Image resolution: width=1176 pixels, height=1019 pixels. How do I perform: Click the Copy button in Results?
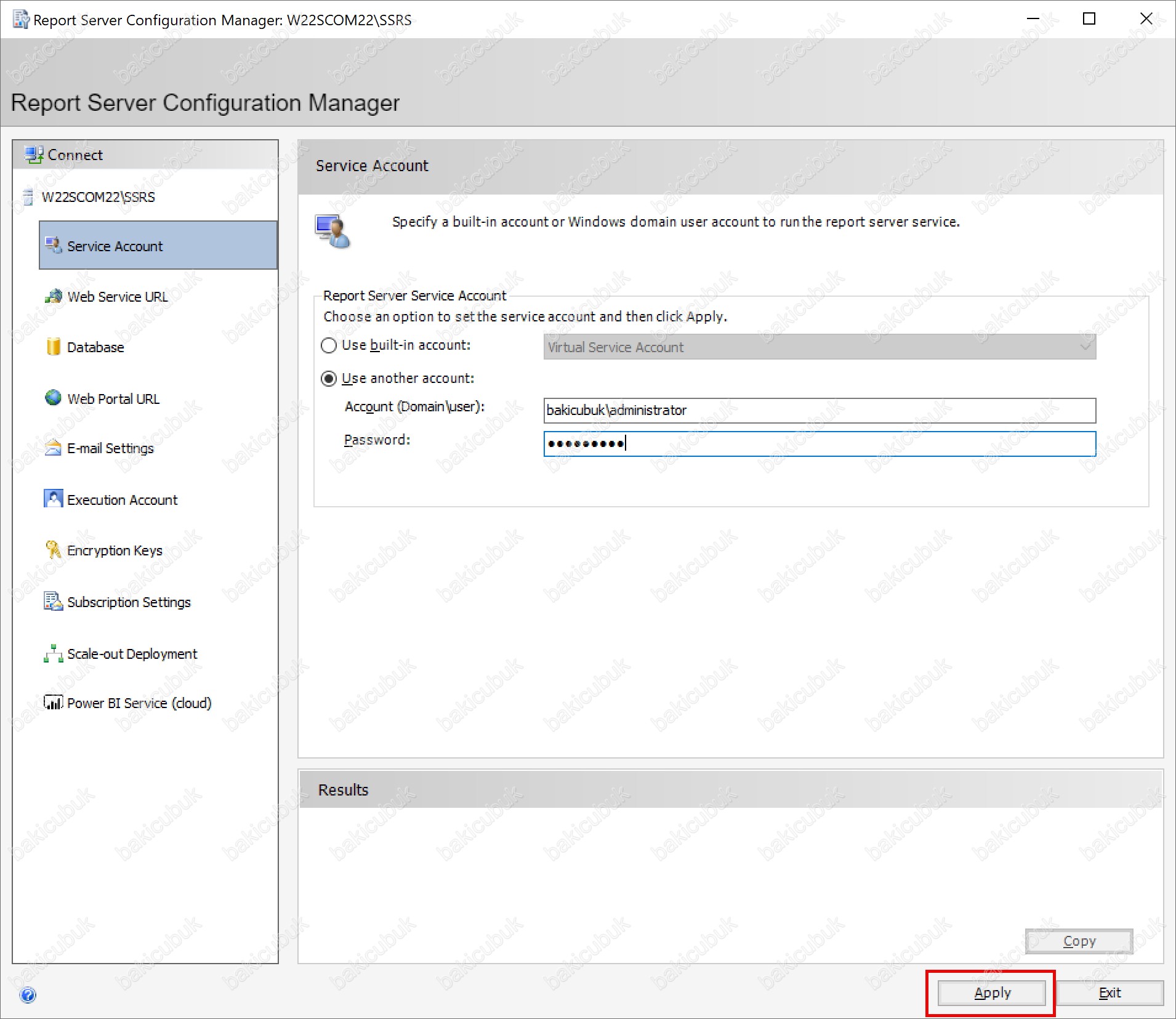coord(1079,941)
